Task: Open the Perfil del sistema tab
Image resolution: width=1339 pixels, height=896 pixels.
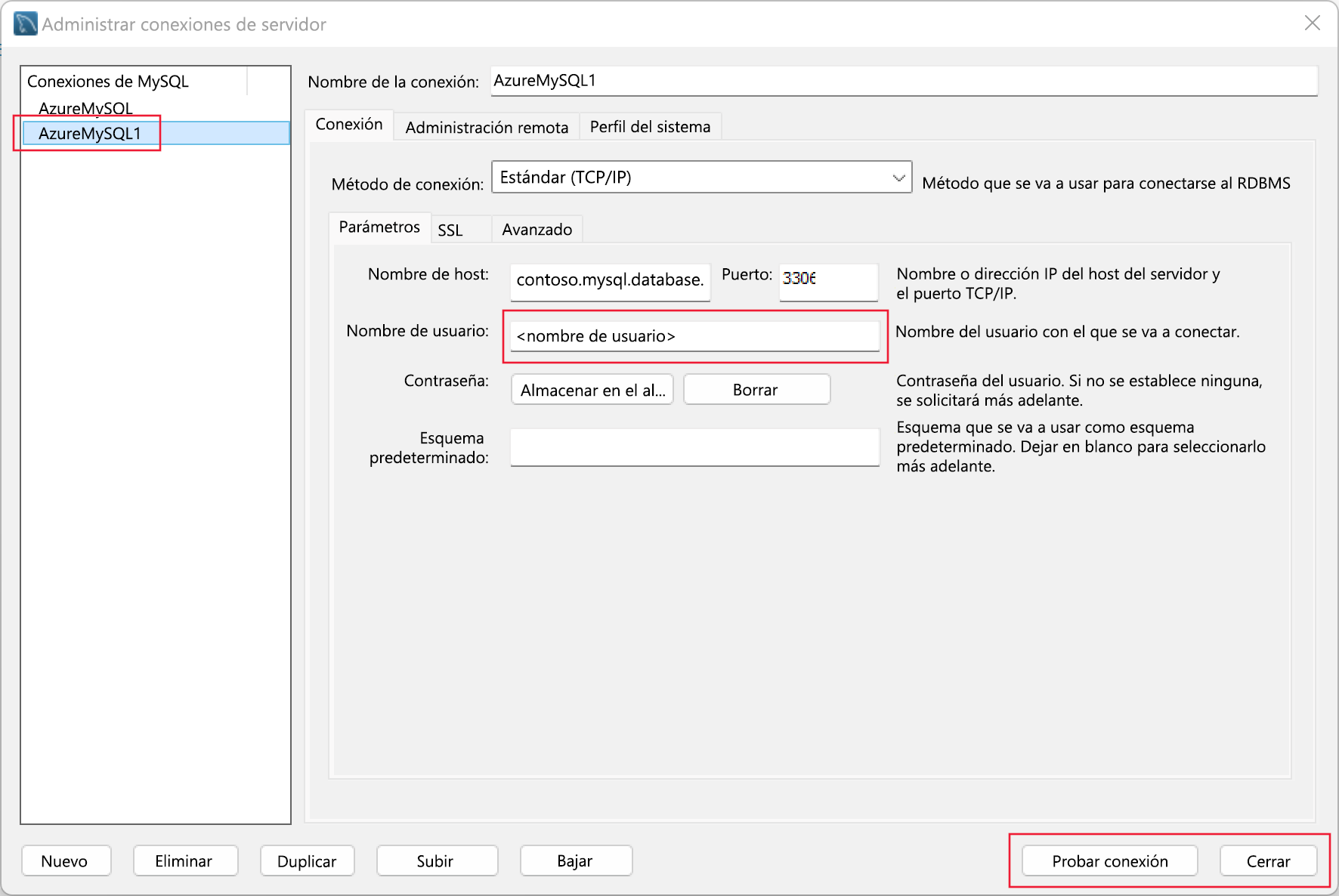Action: (650, 127)
